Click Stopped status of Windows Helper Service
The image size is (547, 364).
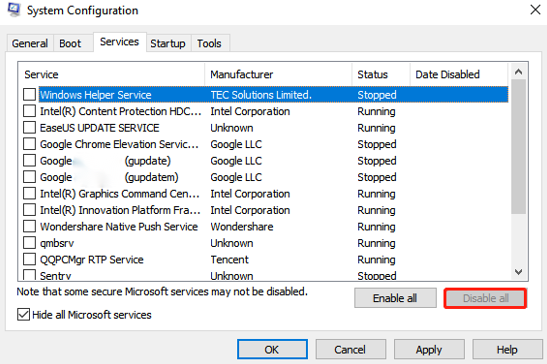click(377, 95)
